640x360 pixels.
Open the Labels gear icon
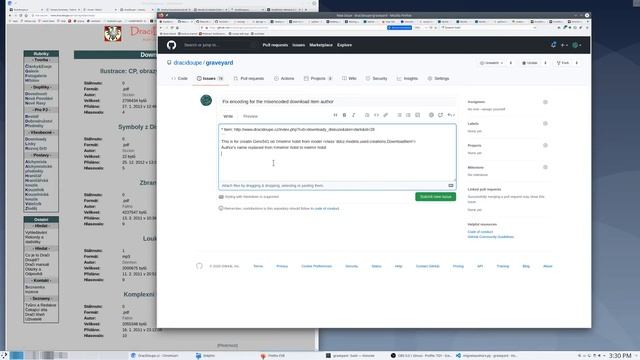[x=545, y=124]
